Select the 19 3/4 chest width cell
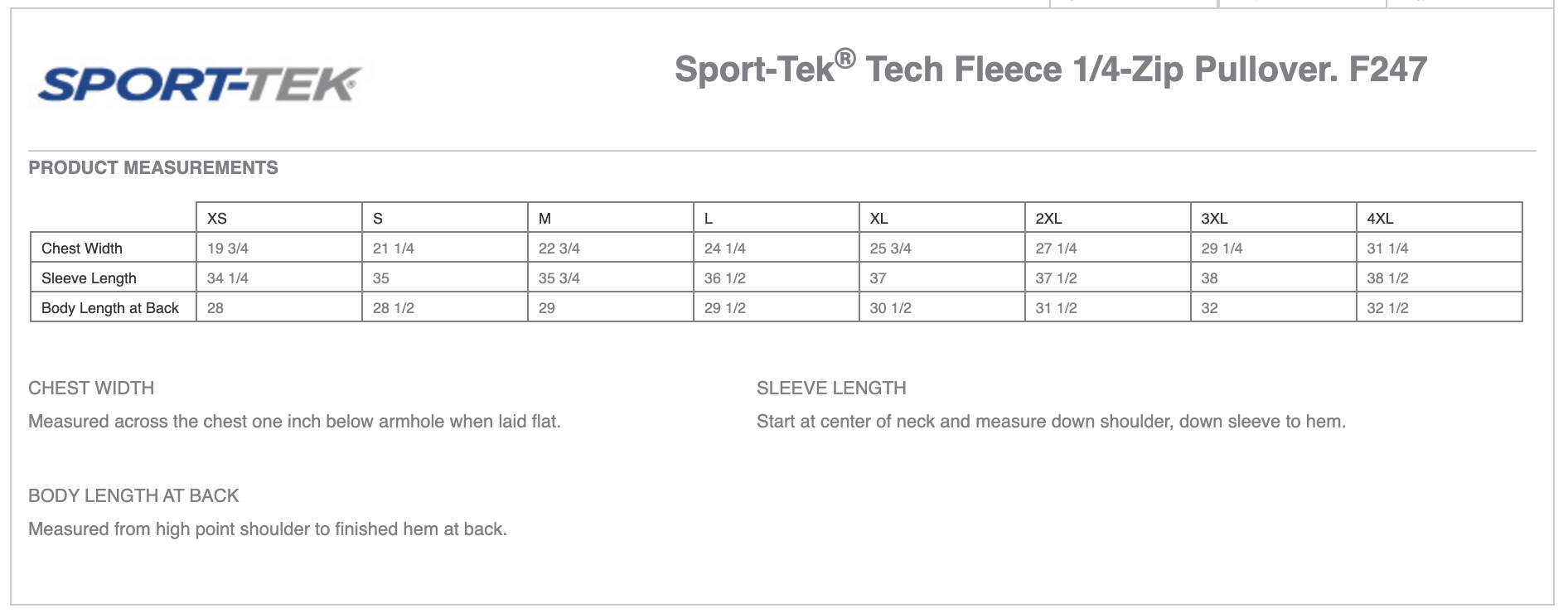The image size is (1568, 613). click(x=279, y=248)
